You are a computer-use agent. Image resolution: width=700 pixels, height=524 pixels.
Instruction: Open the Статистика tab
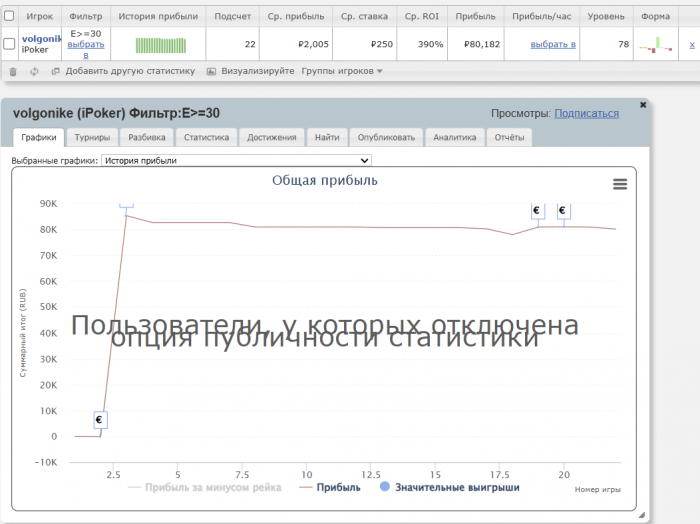pyautogui.click(x=206, y=137)
